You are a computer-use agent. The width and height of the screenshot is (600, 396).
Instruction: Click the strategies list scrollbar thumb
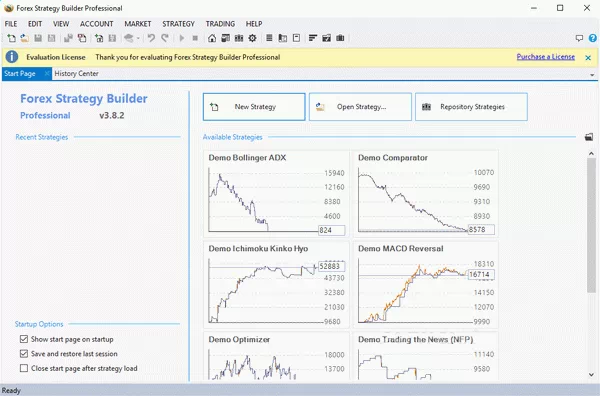(x=591, y=225)
